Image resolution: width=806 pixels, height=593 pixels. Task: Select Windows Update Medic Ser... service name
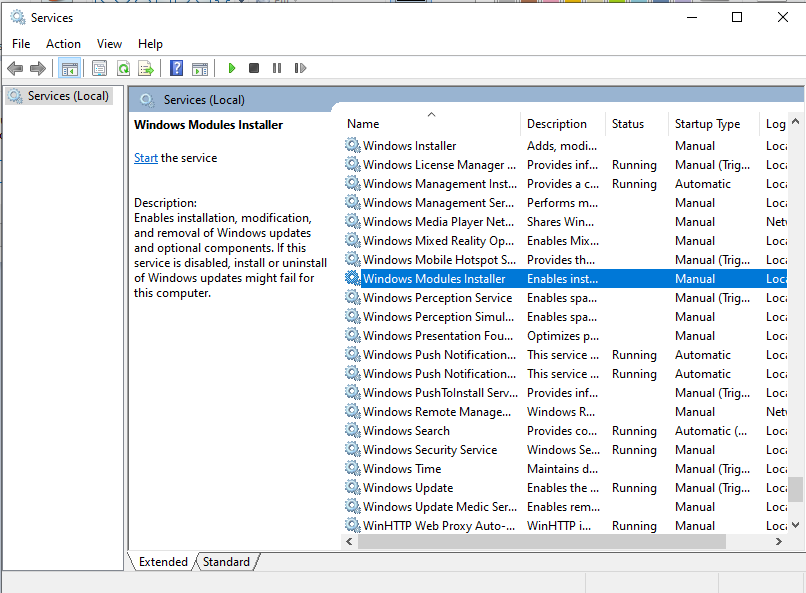[x=440, y=506]
